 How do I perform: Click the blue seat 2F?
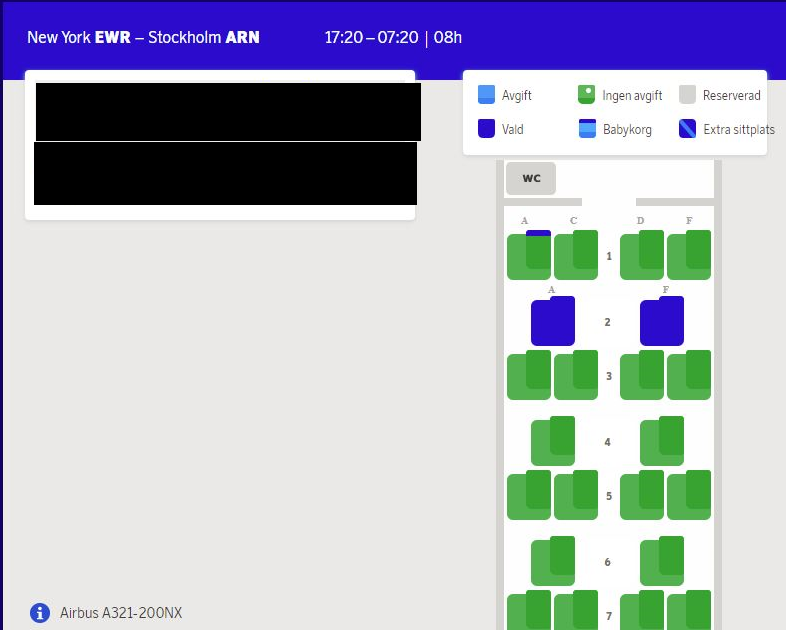[662, 322]
